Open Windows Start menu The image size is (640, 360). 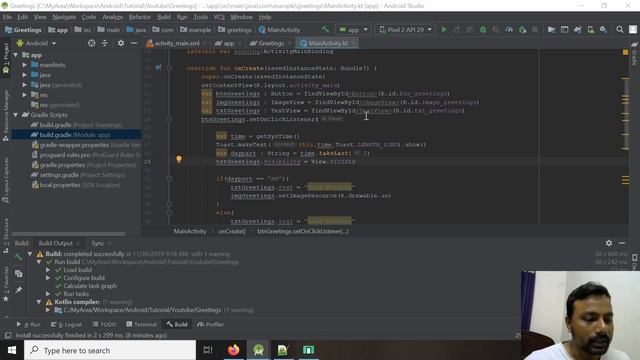12,350
